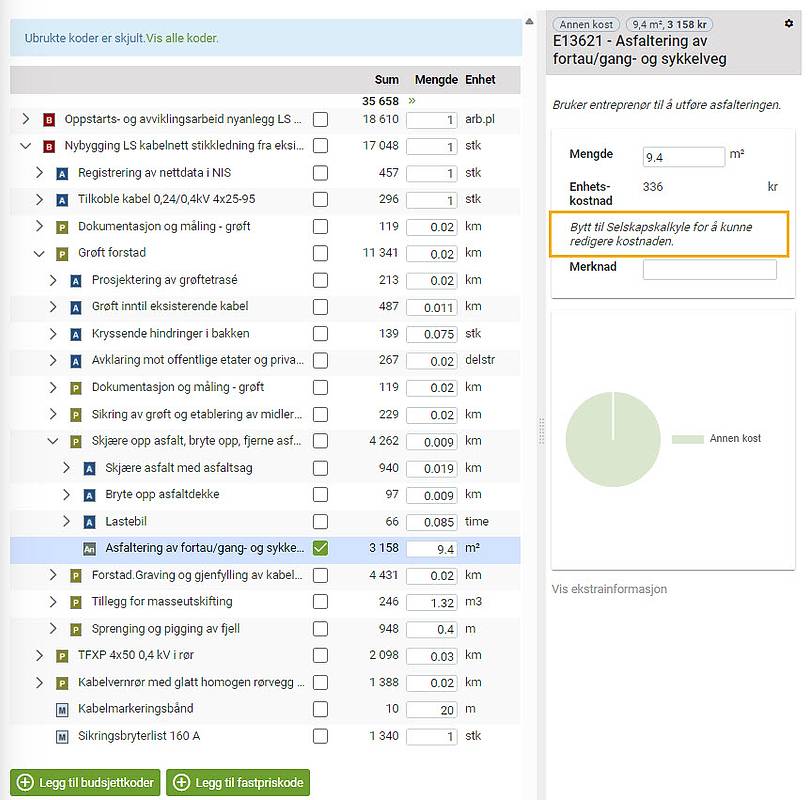
Task: Click P icon of Grøft forstad row
Action: tap(62, 254)
